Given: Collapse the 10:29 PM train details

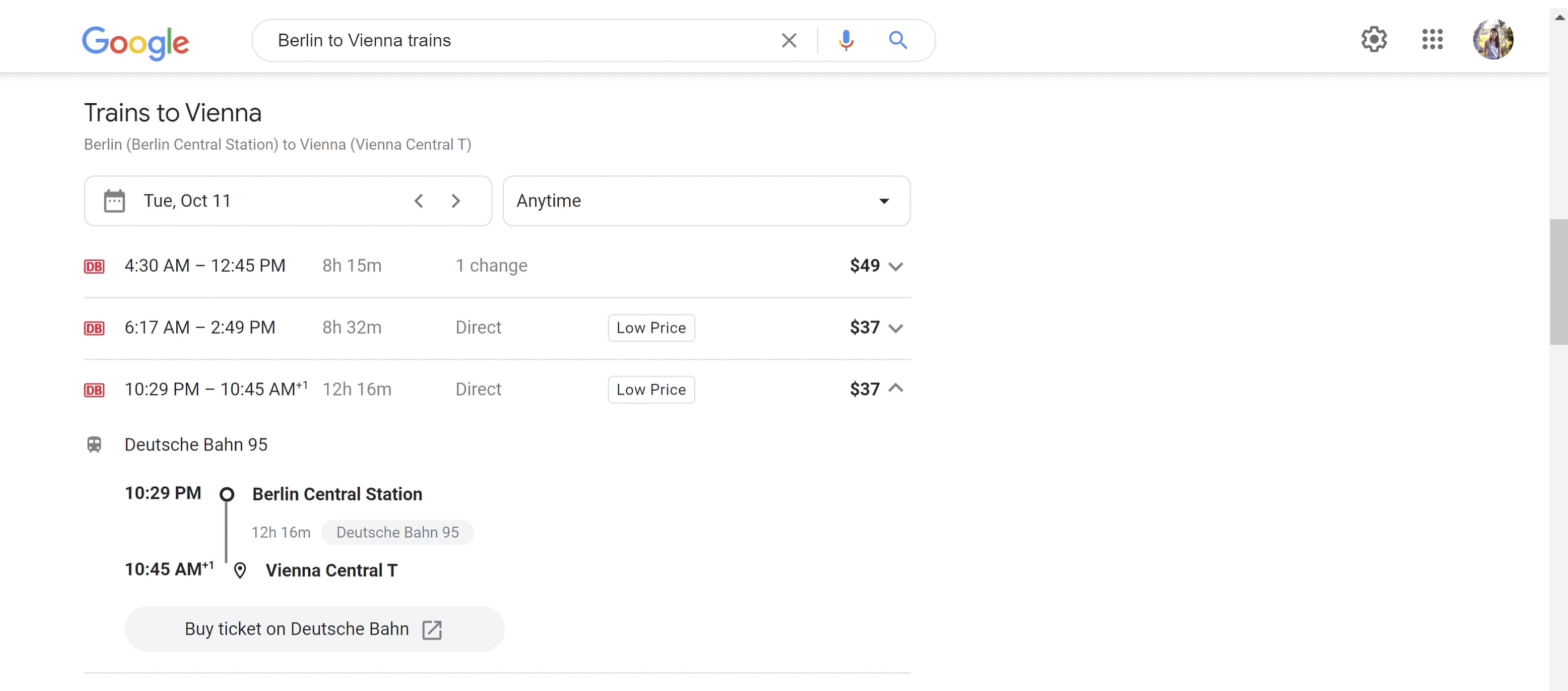Looking at the screenshot, I should [896, 388].
